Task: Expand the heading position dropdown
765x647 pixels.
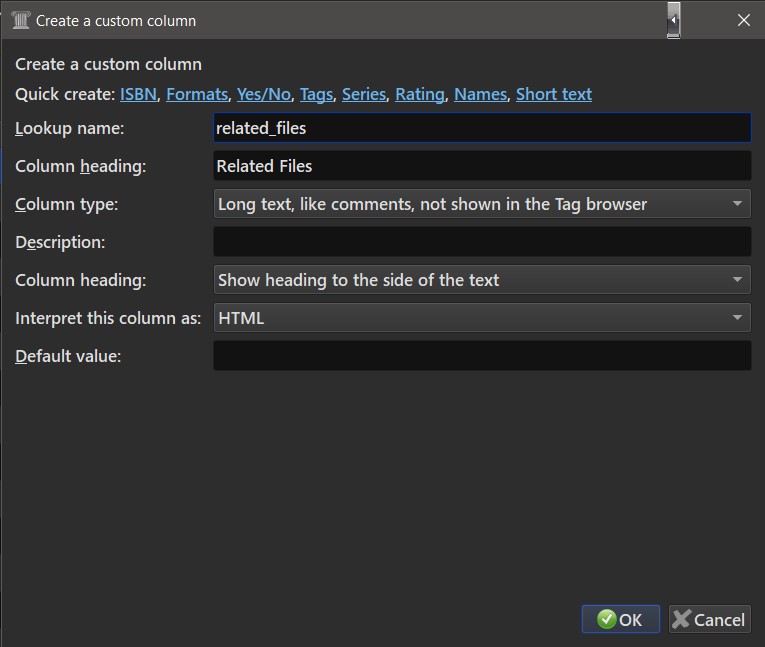Action: pos(482,280)
